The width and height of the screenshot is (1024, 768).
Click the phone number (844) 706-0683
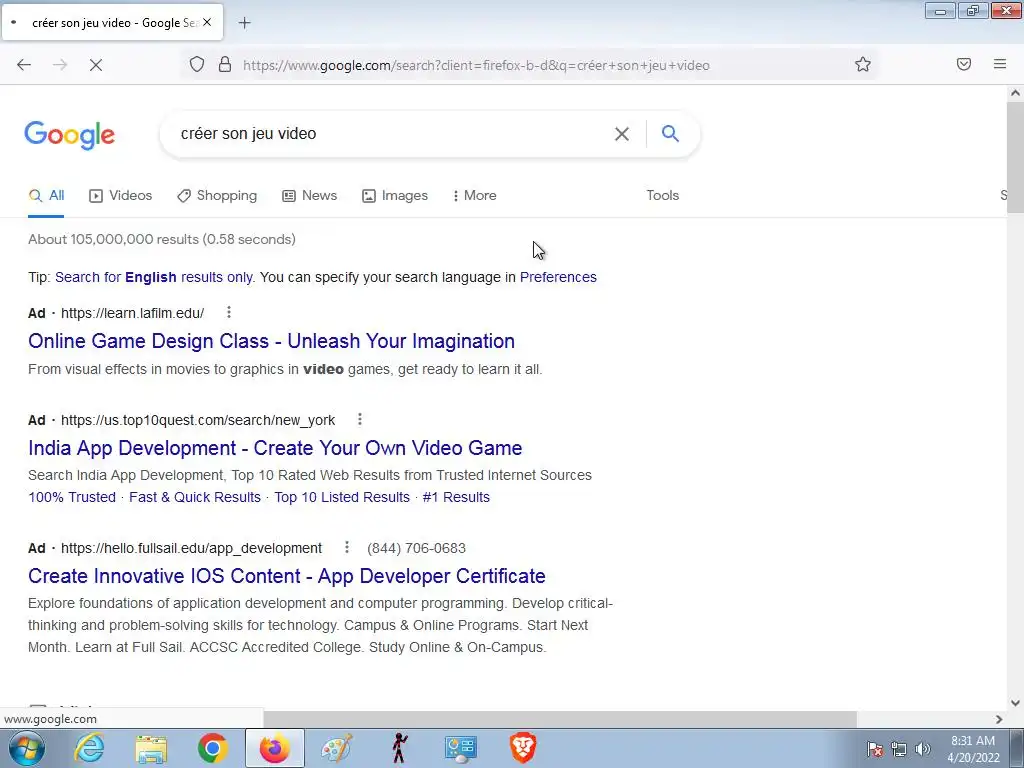point(417,548)
